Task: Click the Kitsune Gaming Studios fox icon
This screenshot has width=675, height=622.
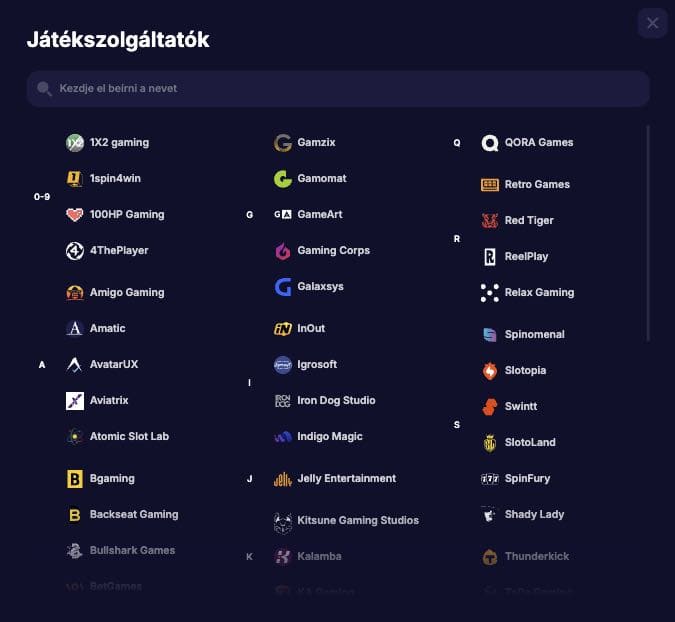Action: tap(283, 521)
